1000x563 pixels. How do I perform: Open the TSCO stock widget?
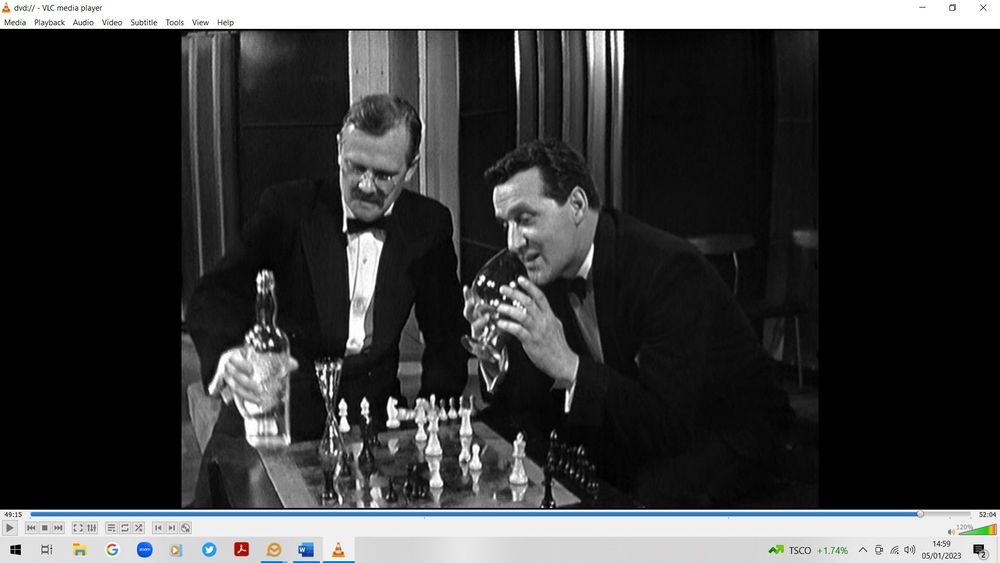click(808, 550)
